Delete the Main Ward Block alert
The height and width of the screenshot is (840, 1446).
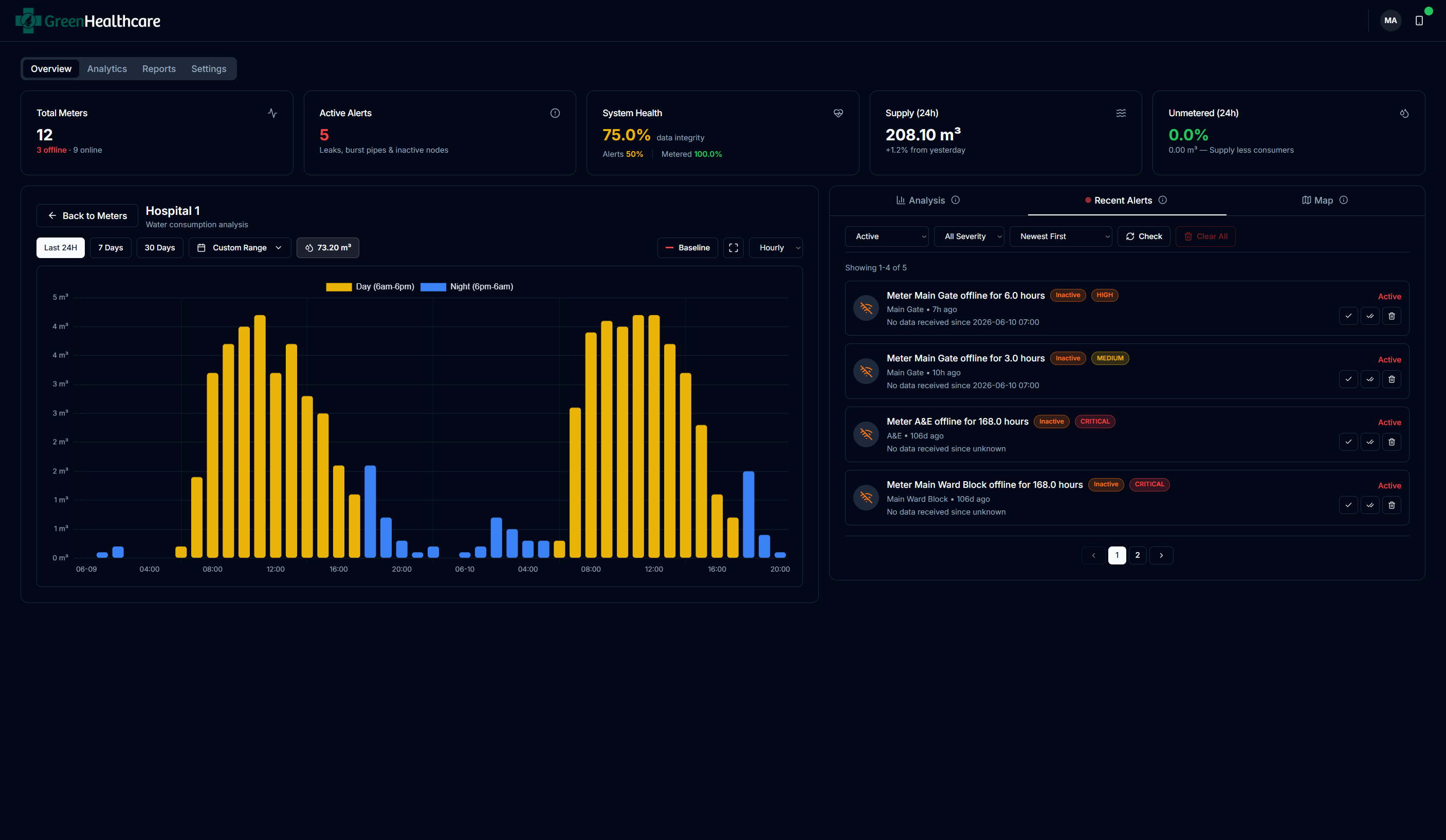[x=1392, y=505]
